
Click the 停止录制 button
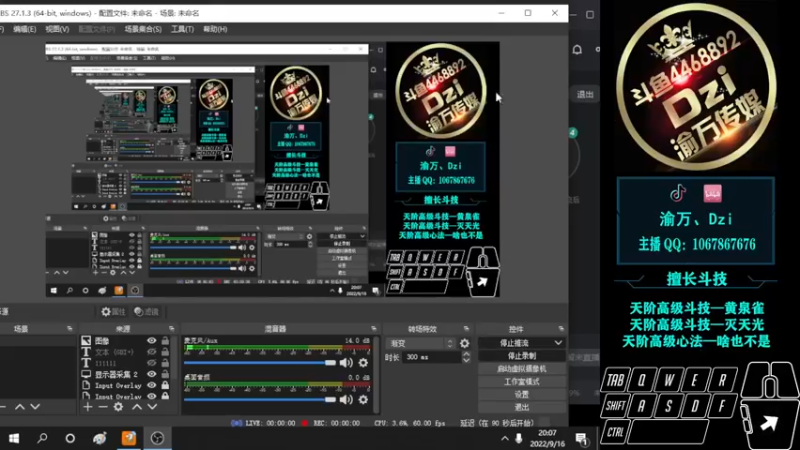click(521, 356)
